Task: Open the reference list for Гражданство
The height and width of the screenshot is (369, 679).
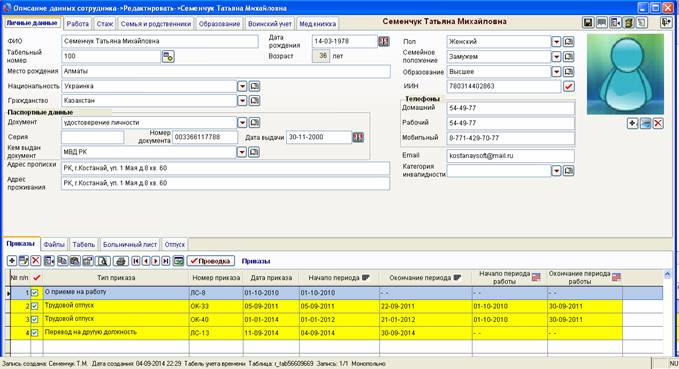Action: coord(255,101)
